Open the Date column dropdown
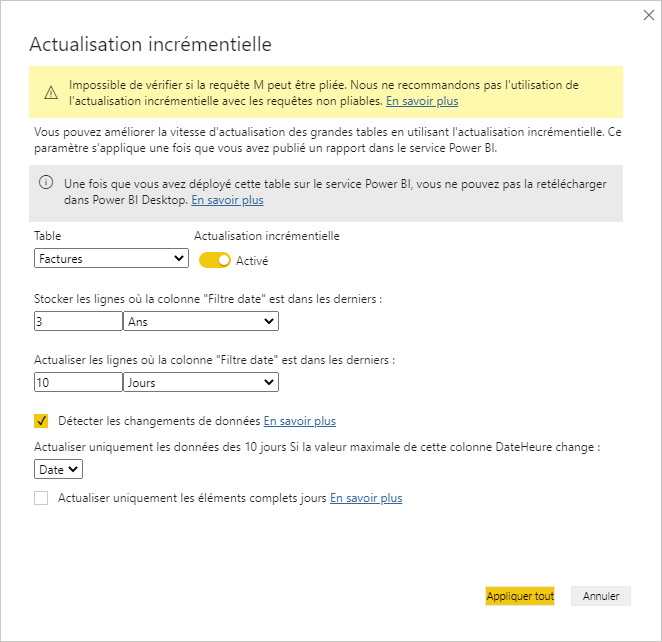This screenshot has height=642, width=662. (x=58, y=469)
